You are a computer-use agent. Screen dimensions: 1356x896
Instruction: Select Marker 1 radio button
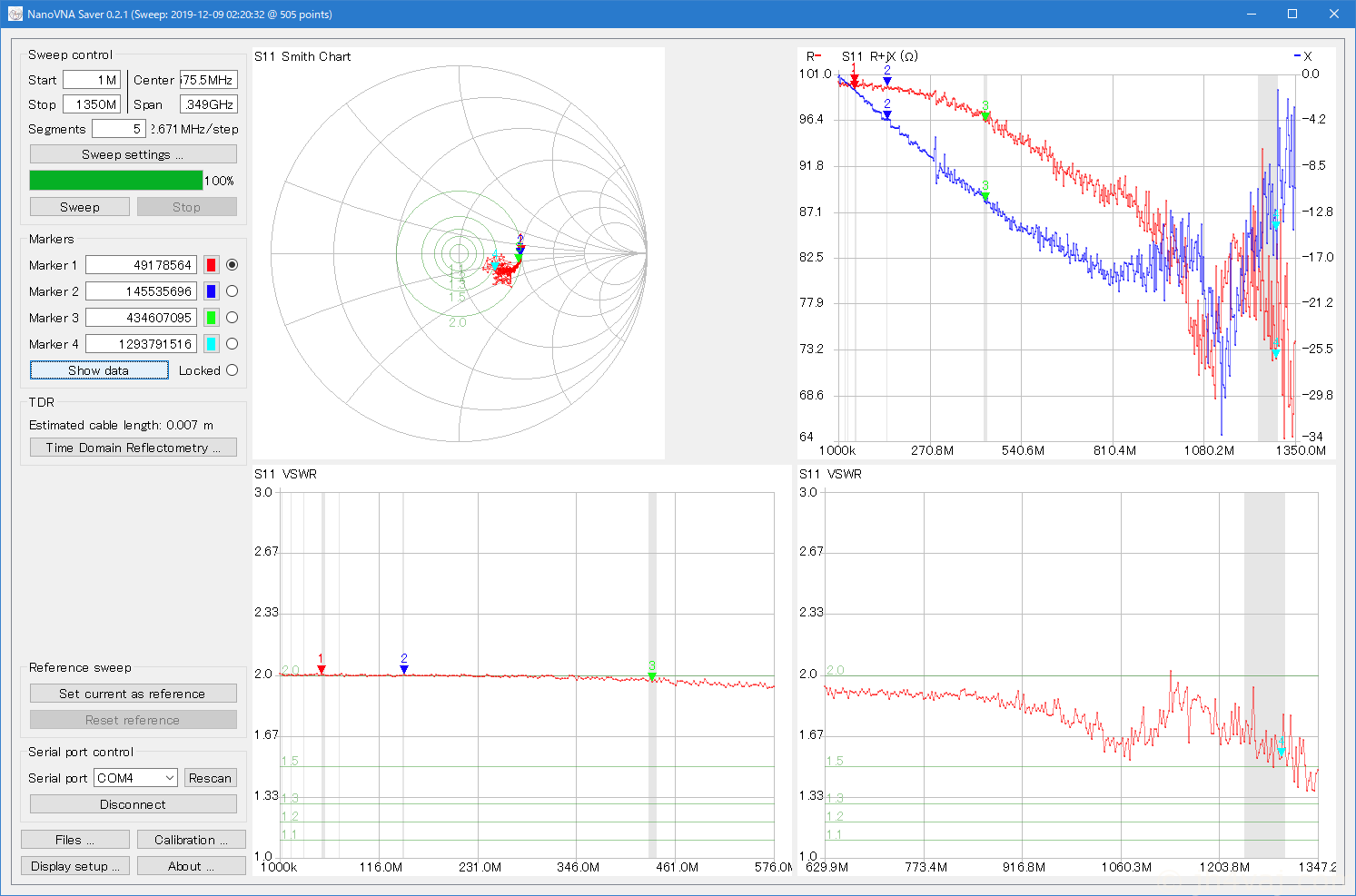tap(233, 265)
